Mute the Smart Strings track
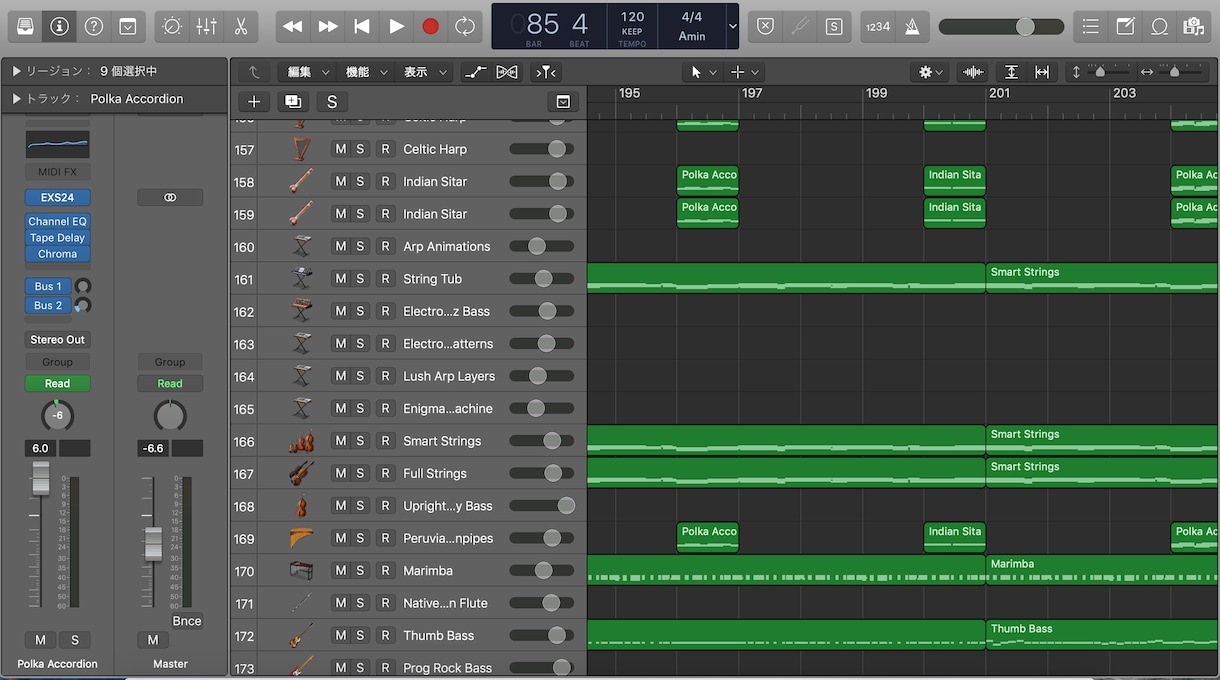 point(340,441)
